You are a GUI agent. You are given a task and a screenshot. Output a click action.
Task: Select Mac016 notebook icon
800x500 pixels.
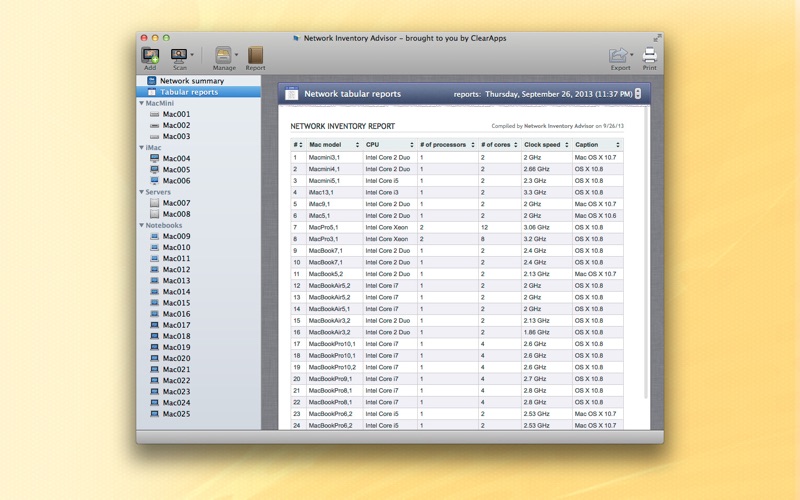(154, 314)
